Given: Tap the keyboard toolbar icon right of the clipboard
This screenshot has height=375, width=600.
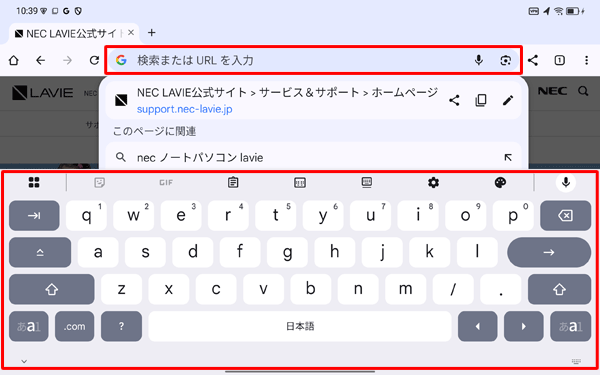Looking at the screenshot, I should point(300,183).
